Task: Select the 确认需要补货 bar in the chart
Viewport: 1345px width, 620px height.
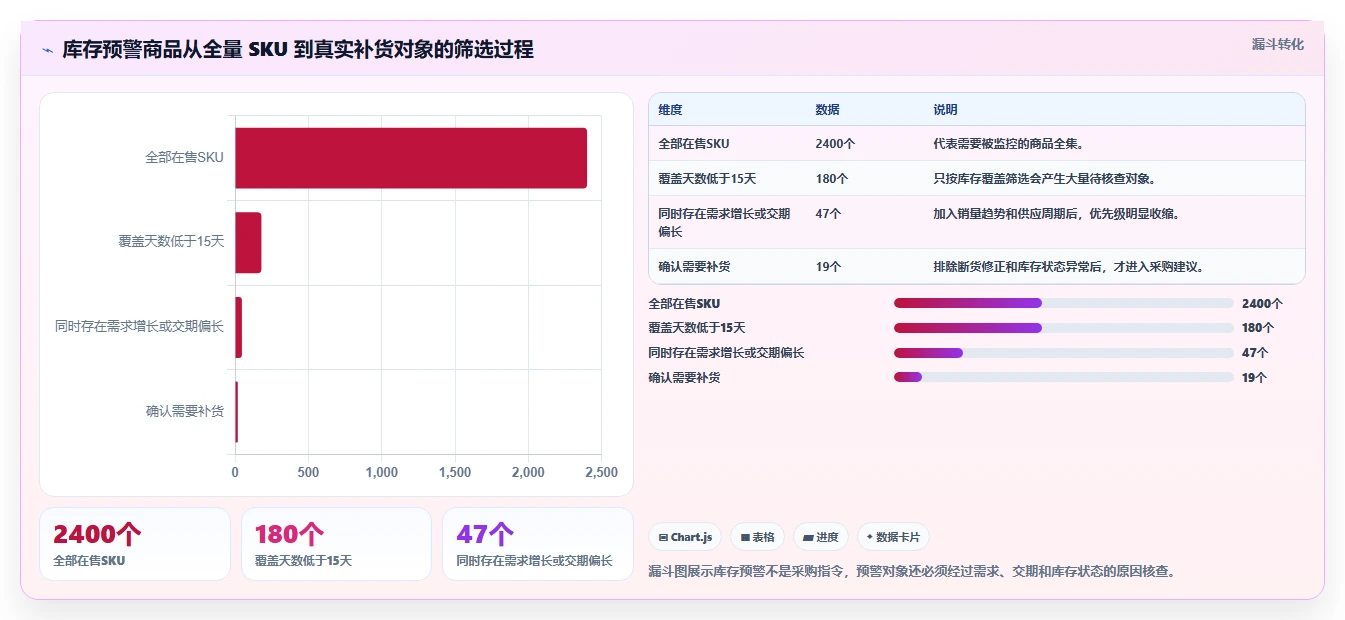Action: pyautogui.click(x=237, y=412)
